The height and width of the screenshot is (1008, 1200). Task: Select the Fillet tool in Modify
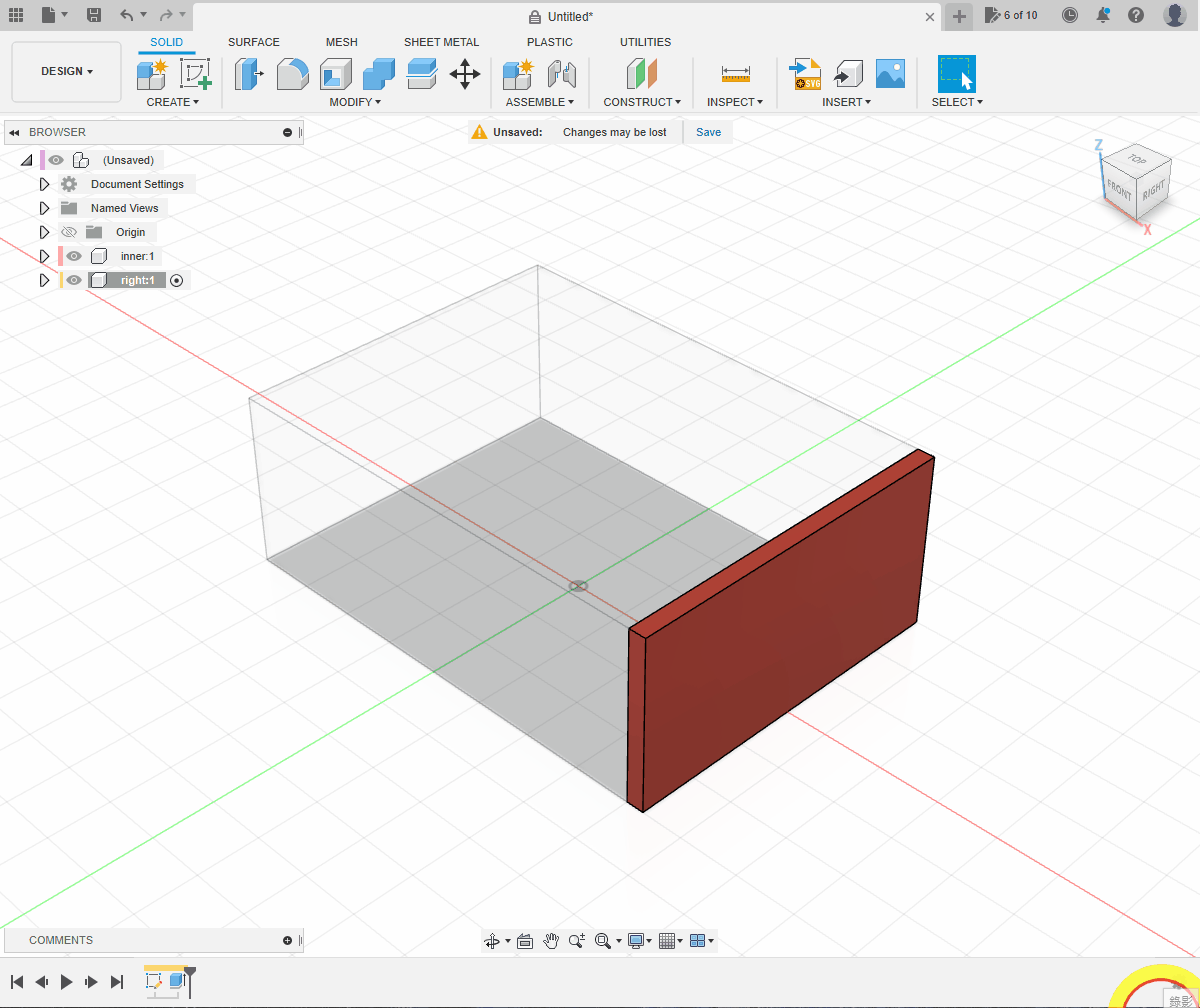(292, 74)
